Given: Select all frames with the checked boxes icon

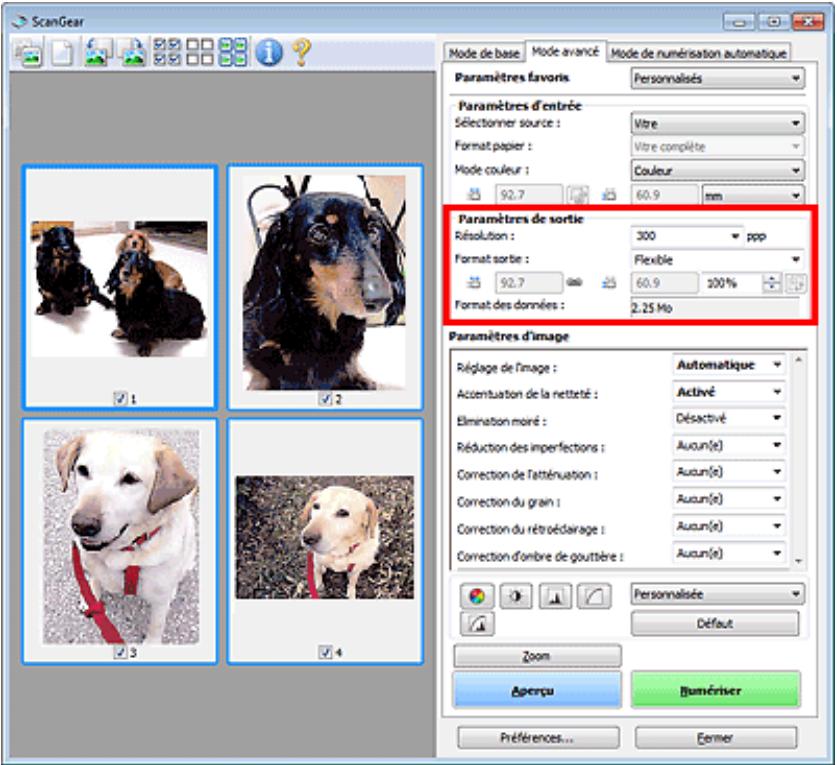Looking at the screenshot, I should [x=167, y=52].
